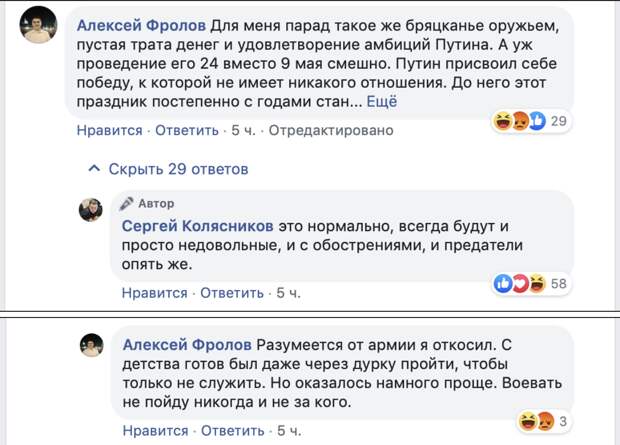Viewport: 620px width, 445px height.
Task: Reply to the top comment via 'Ответить'
Action: coord(187,130)
